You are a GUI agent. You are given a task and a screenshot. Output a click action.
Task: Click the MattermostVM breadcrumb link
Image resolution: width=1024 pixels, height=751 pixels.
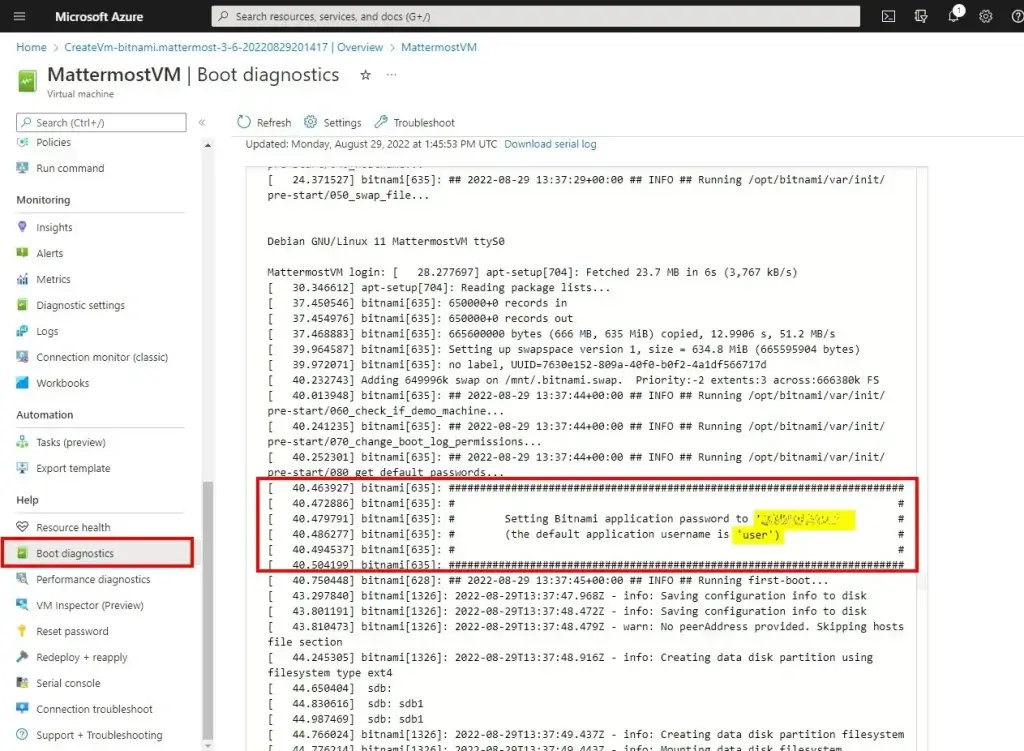click(x=439, y=47)
